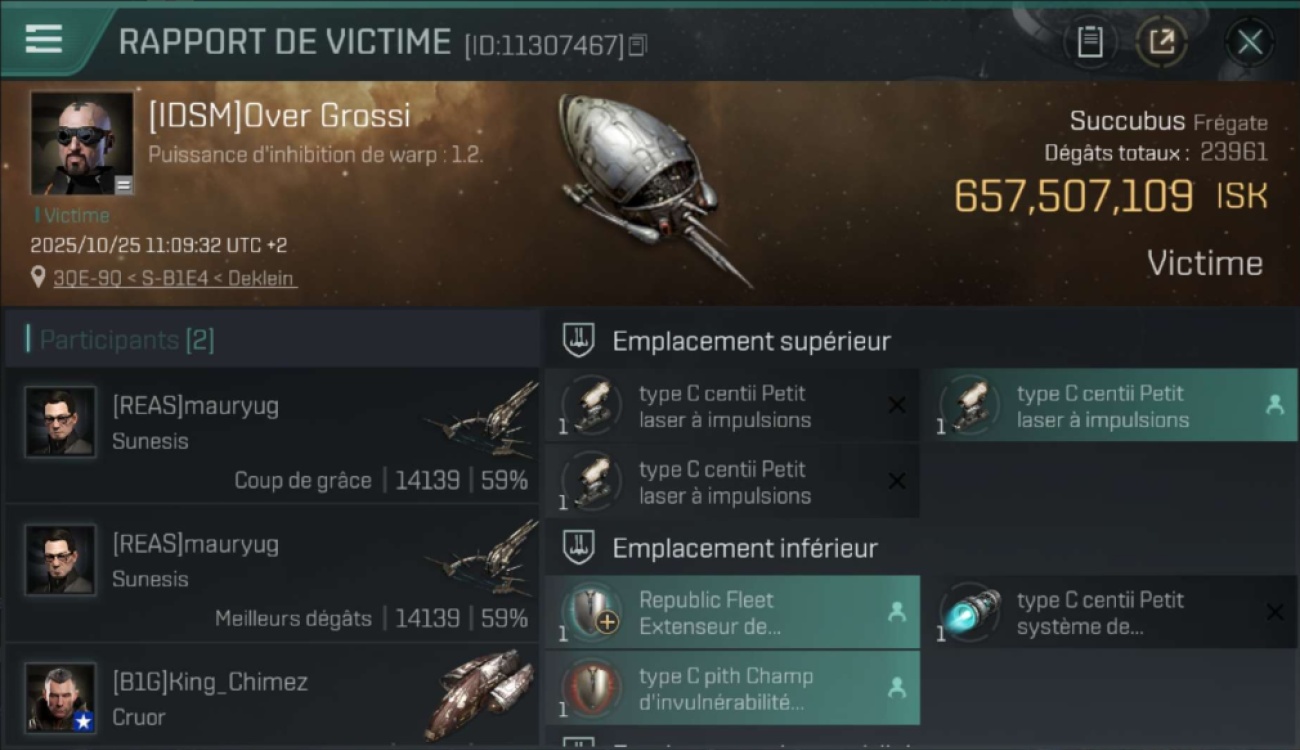Open King_Chimez participant portrait

(x=61, y=697)
